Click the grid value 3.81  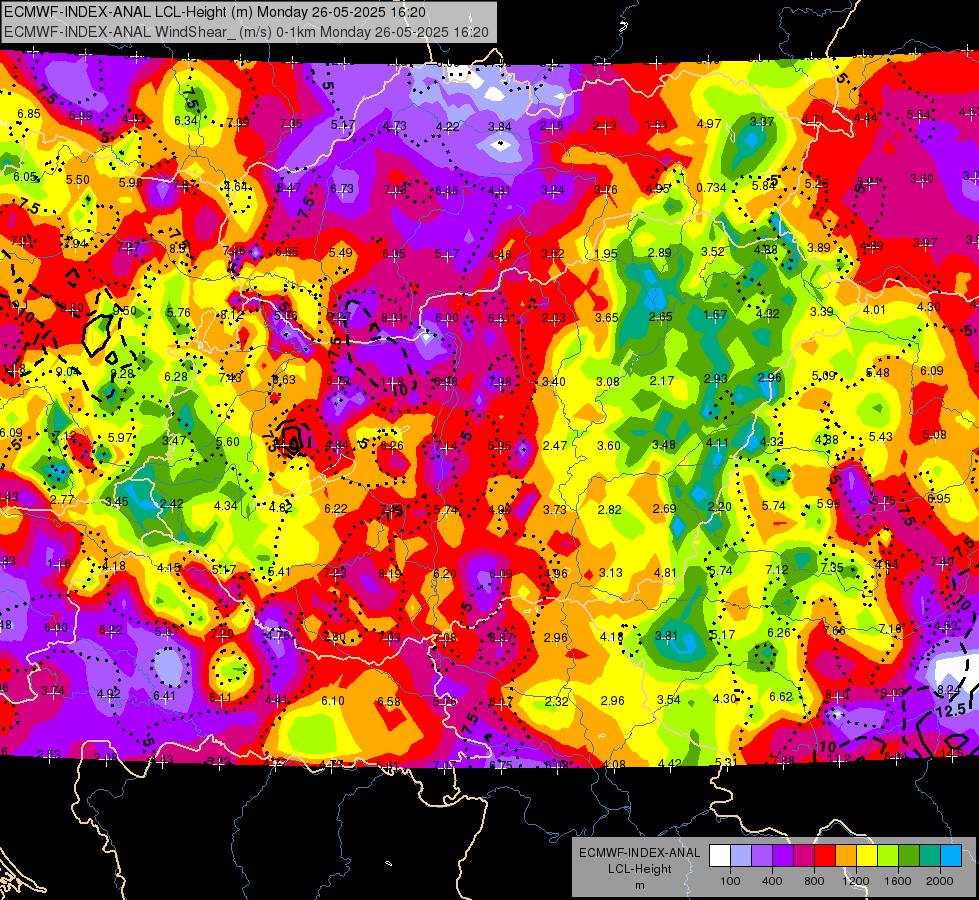[666, 636]
